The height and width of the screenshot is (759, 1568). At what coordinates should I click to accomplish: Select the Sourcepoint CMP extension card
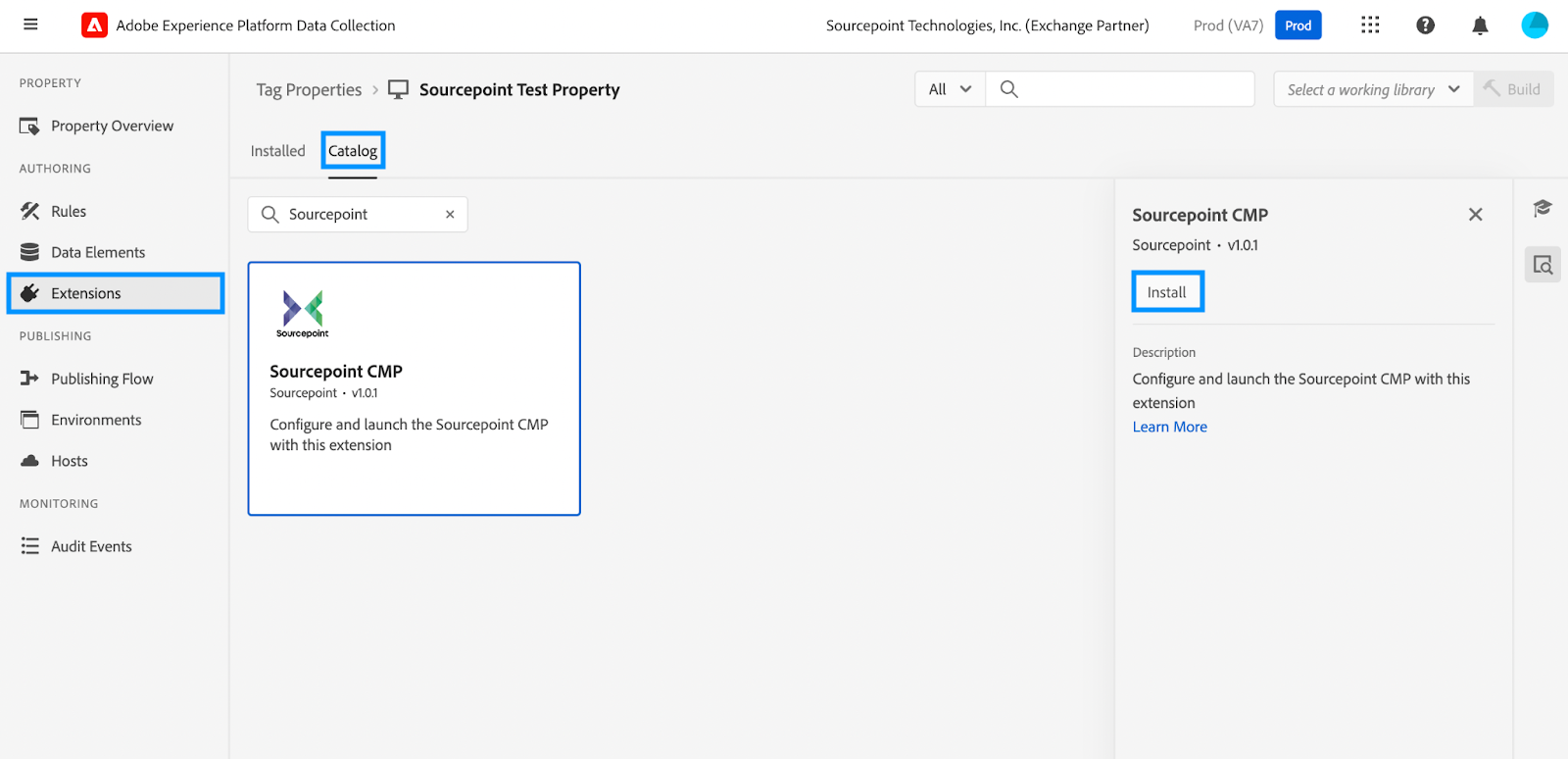[415, 388]
